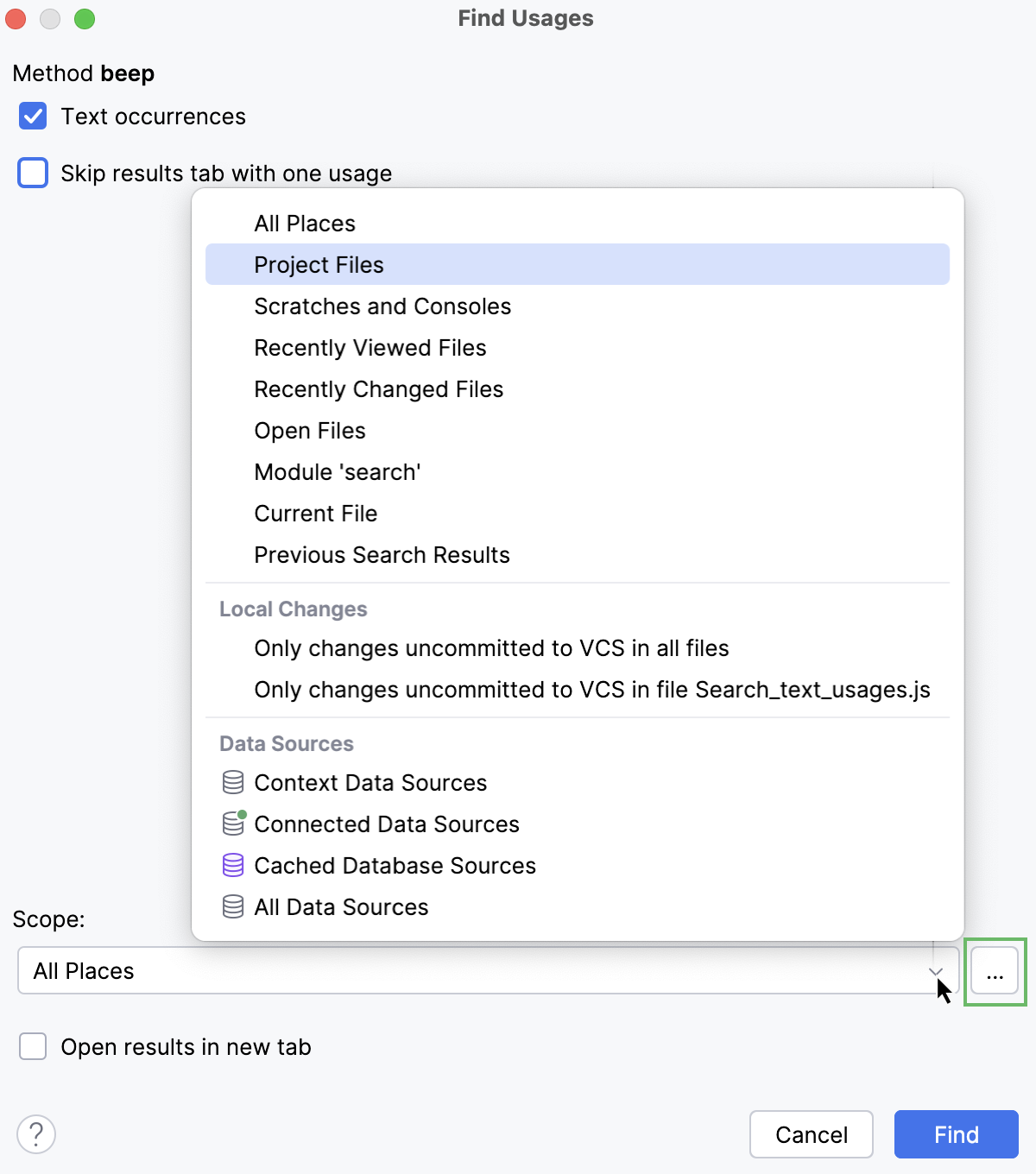Click the database icon next to All Data Sources

[232, 906]
